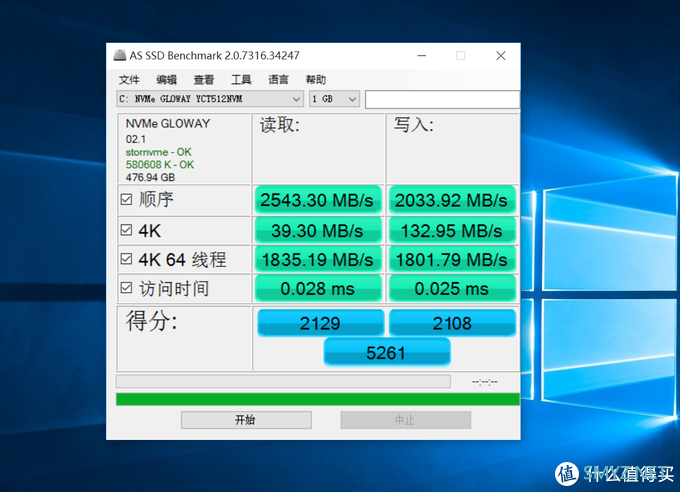Image resolution: width=680 pixels, height=492 pixels.
Task: Open the 查看 menu
Action: [x=204, y=80]
